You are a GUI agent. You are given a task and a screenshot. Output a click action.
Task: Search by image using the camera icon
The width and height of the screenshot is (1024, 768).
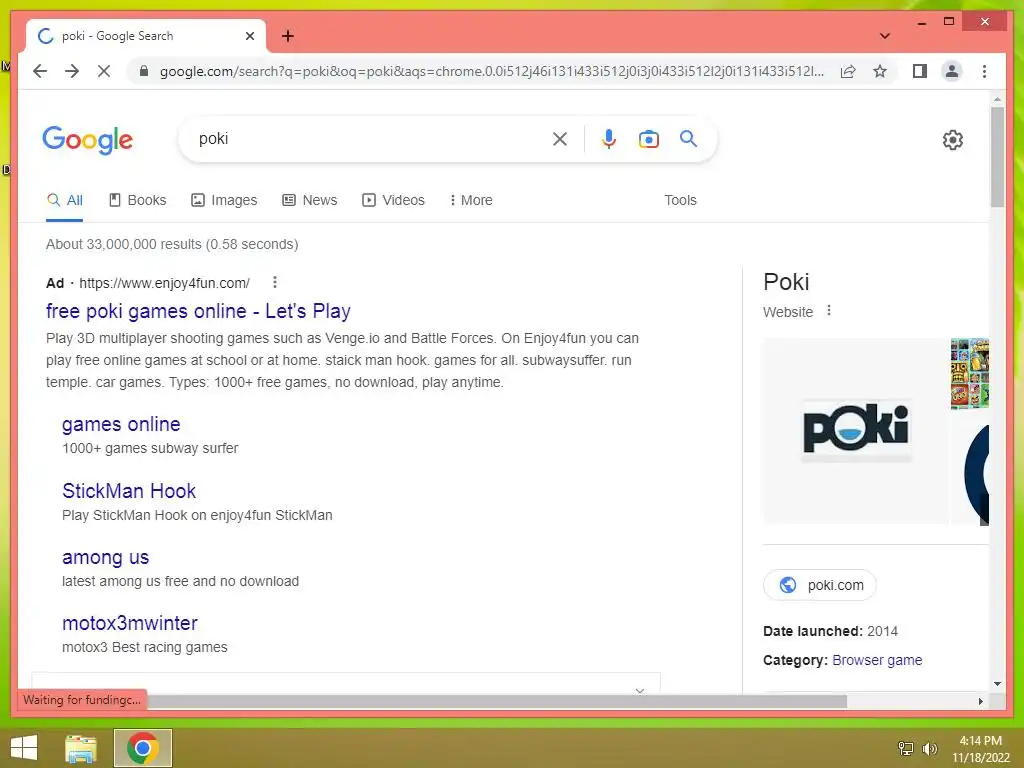(648, 139)
